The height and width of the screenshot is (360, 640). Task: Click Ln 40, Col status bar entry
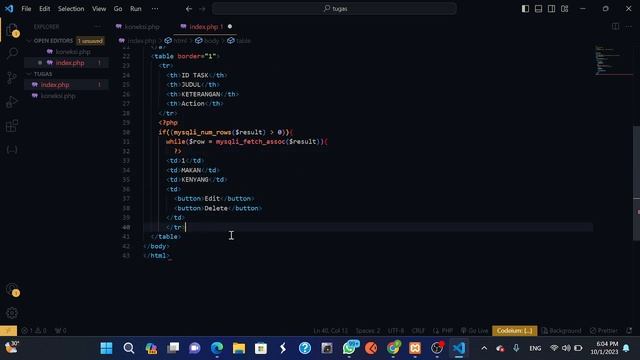coord(331,331)
